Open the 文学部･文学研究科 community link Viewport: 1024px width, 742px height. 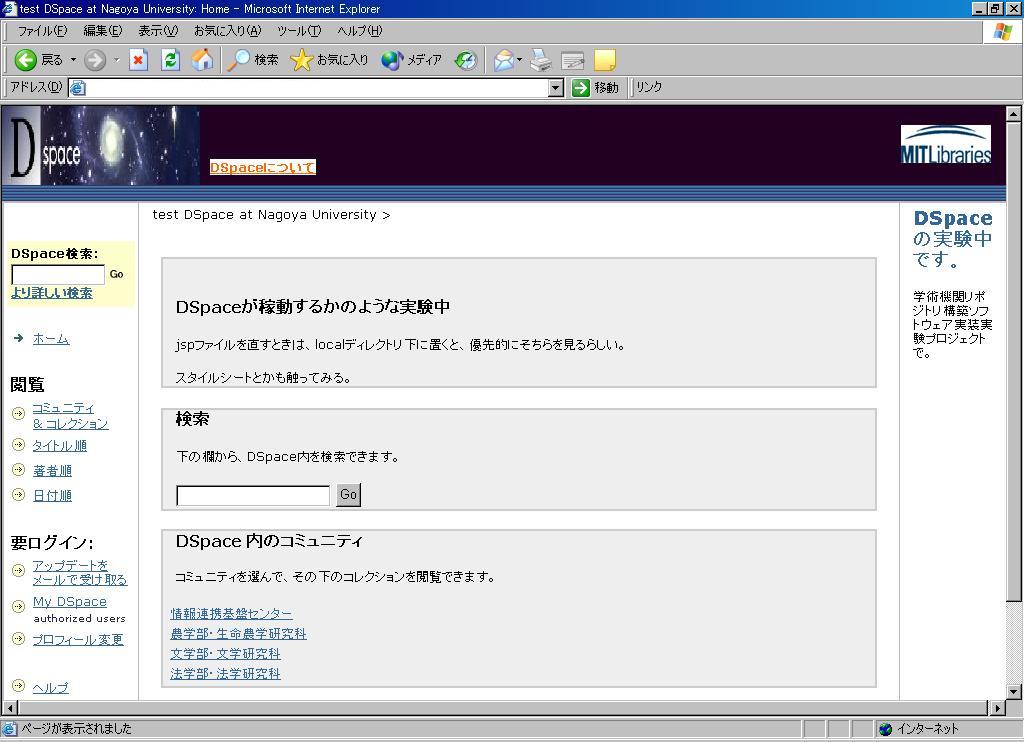225,654
